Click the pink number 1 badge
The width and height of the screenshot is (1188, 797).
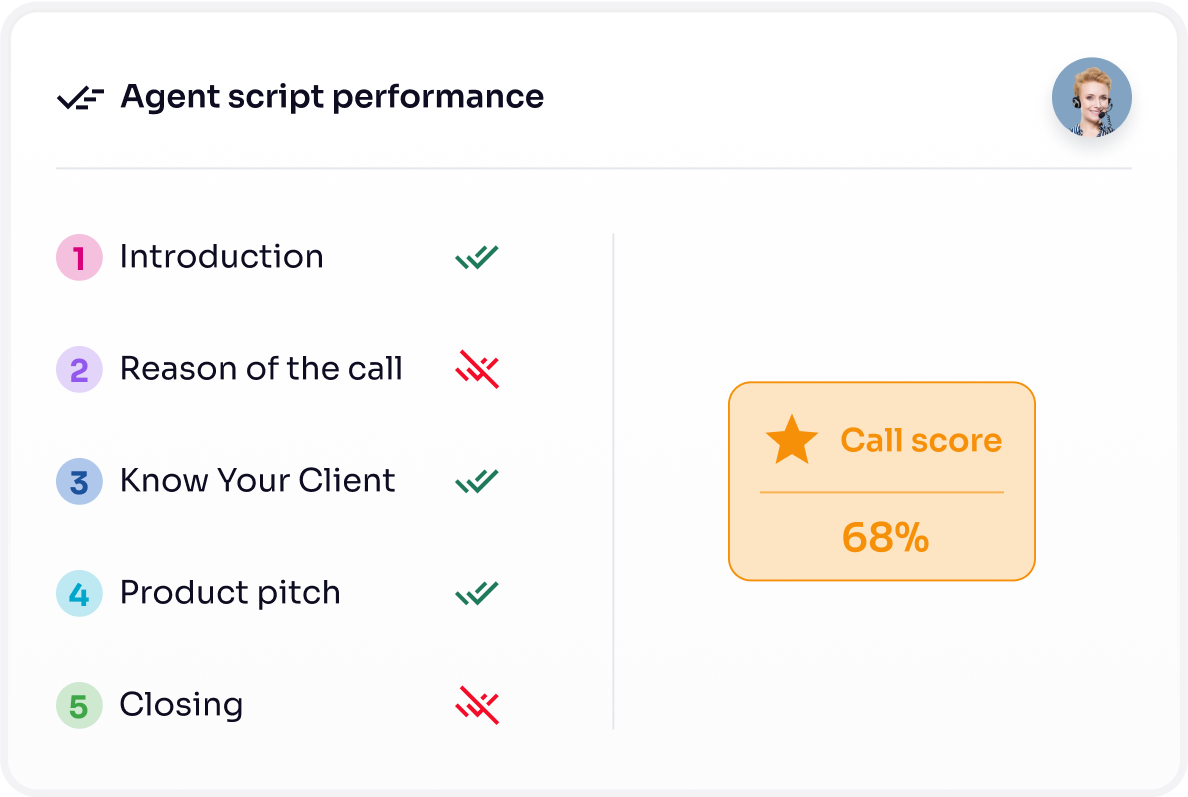pyautogui.click(x=79, y=257)
